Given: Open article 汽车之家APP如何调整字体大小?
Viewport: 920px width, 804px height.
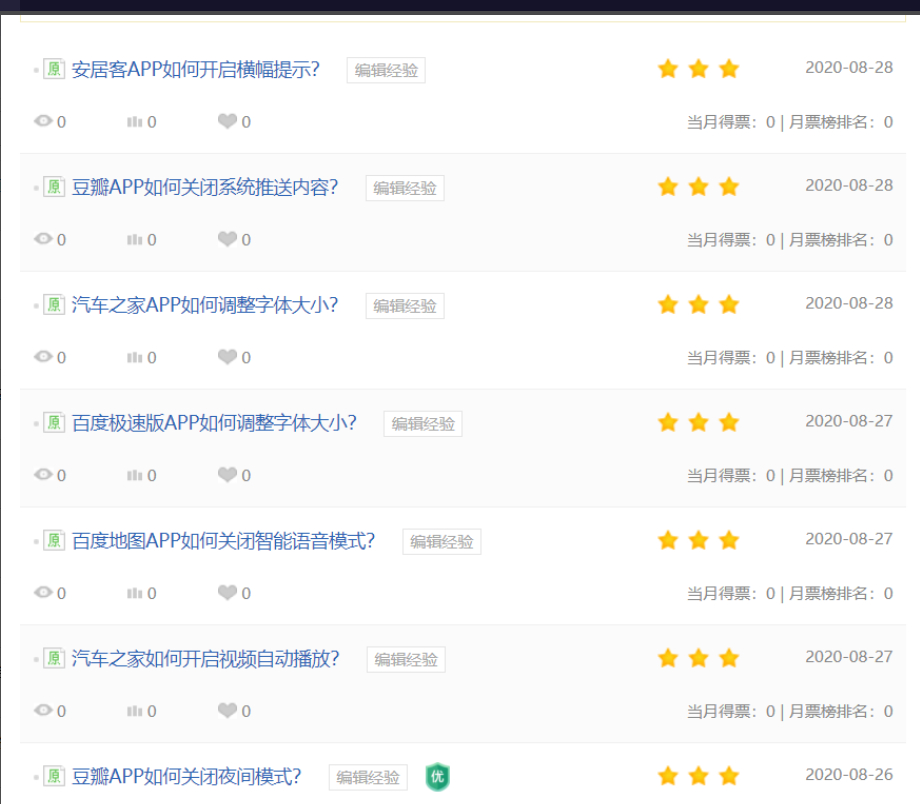Looking at the screenshot, I should point(205,305).
